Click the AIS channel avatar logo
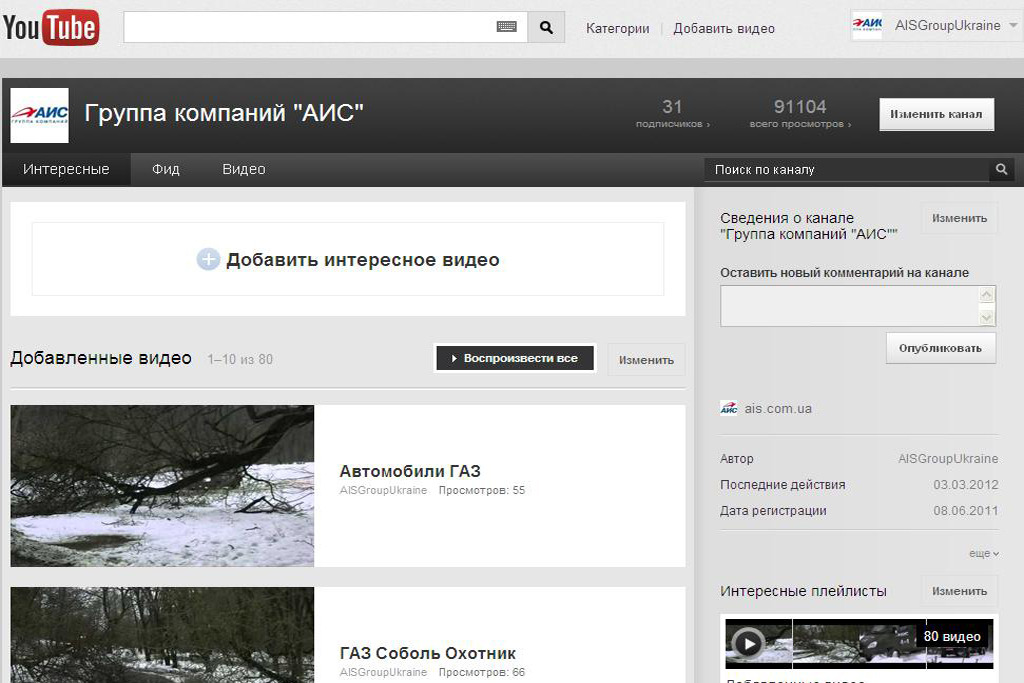This screenshot has width=1024, height=683. click(x=40, y=115)
